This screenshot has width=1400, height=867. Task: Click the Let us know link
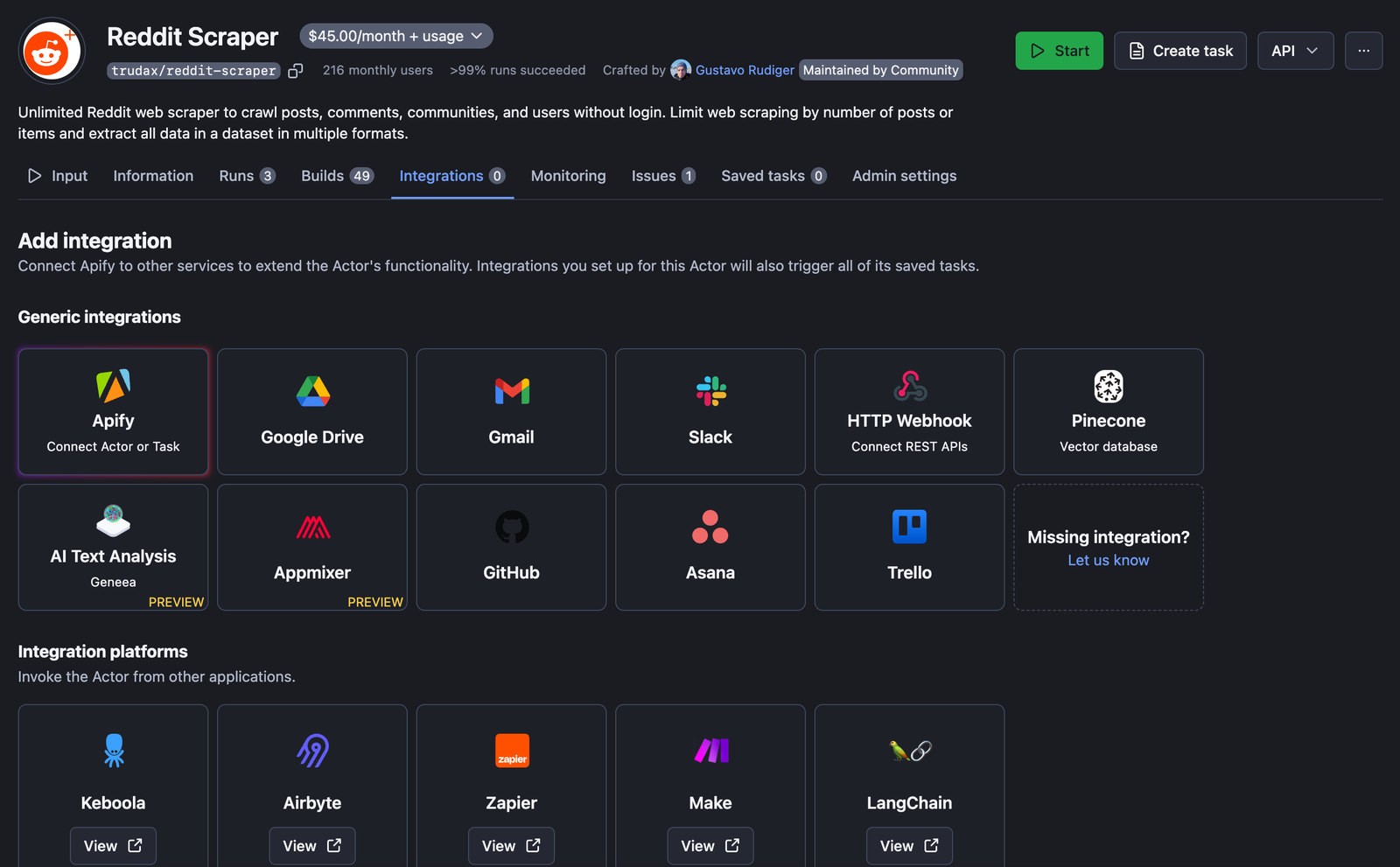[x=1108, y=561]
